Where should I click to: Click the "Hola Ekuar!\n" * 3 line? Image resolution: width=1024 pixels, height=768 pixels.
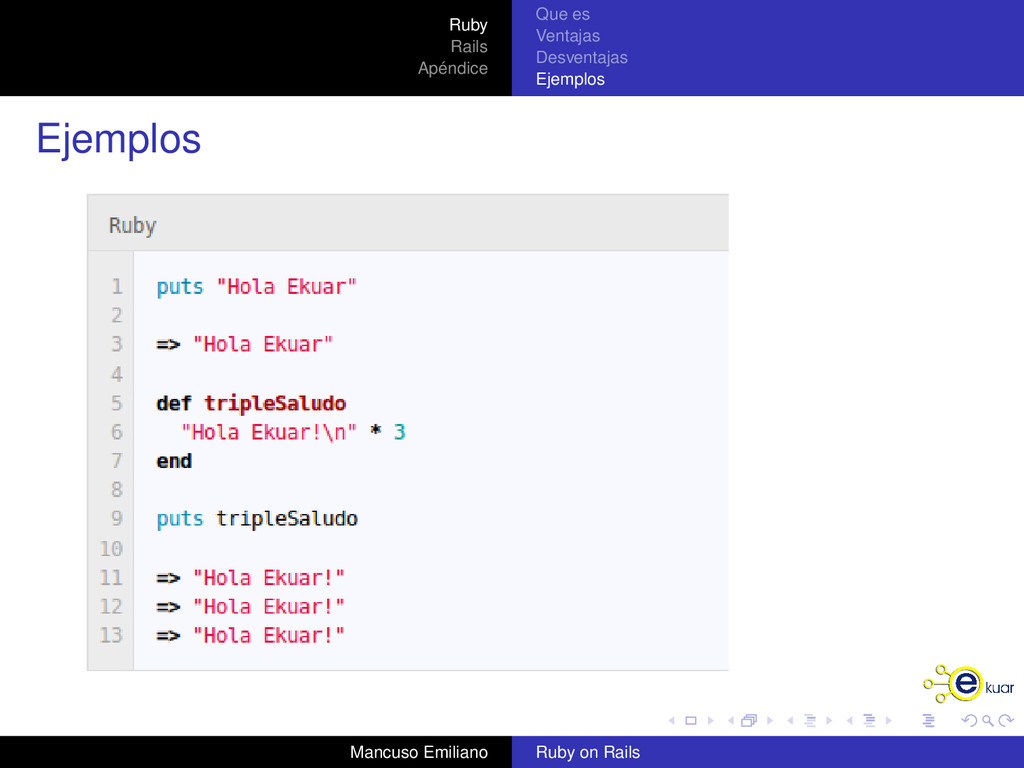pyautogui.click(x=293, y=432)
